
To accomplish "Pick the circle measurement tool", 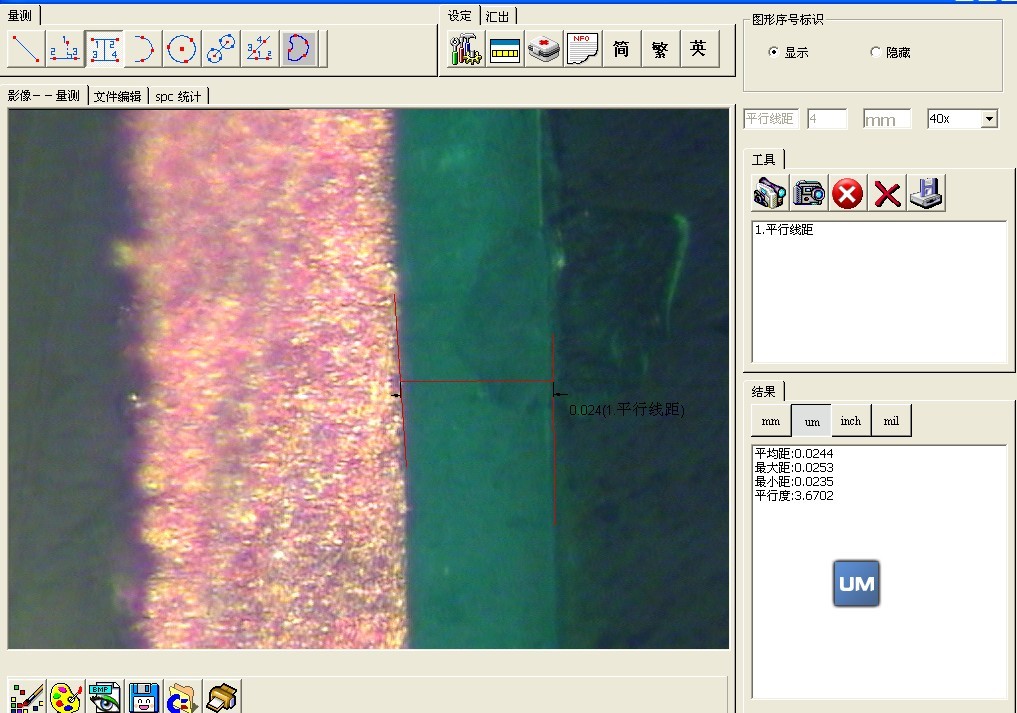I will pyautogui.click(x=182, y=48).
